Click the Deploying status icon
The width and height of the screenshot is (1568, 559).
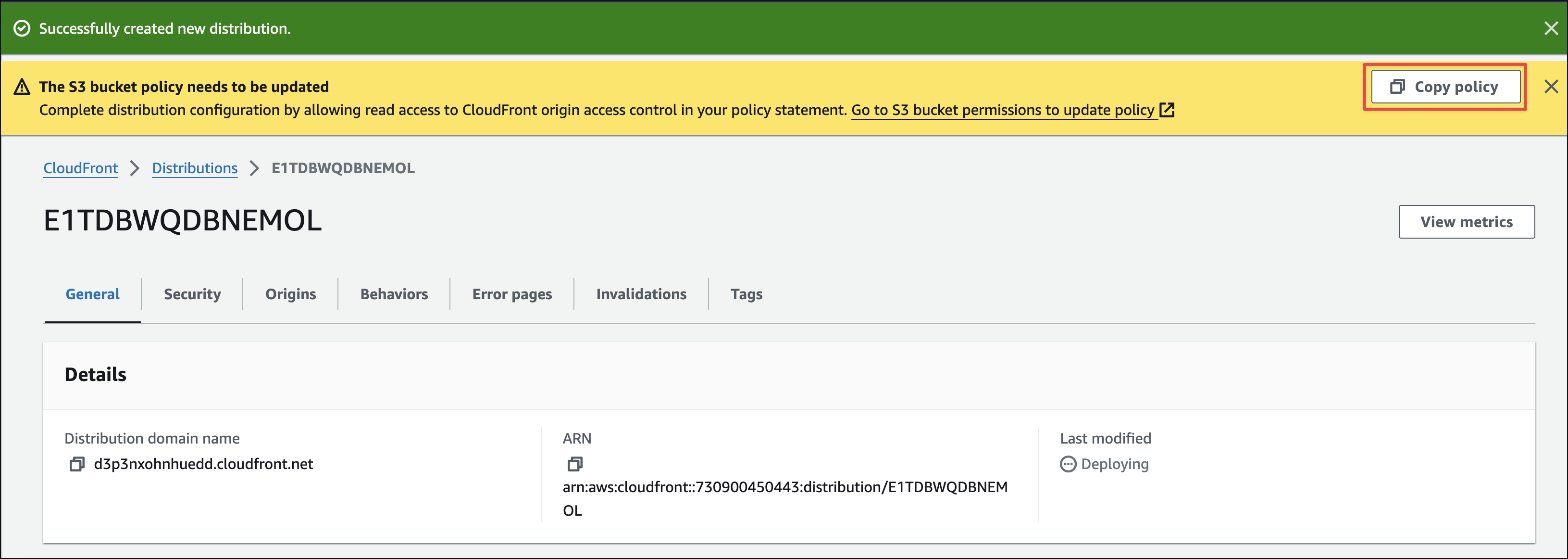point(1068,464)
